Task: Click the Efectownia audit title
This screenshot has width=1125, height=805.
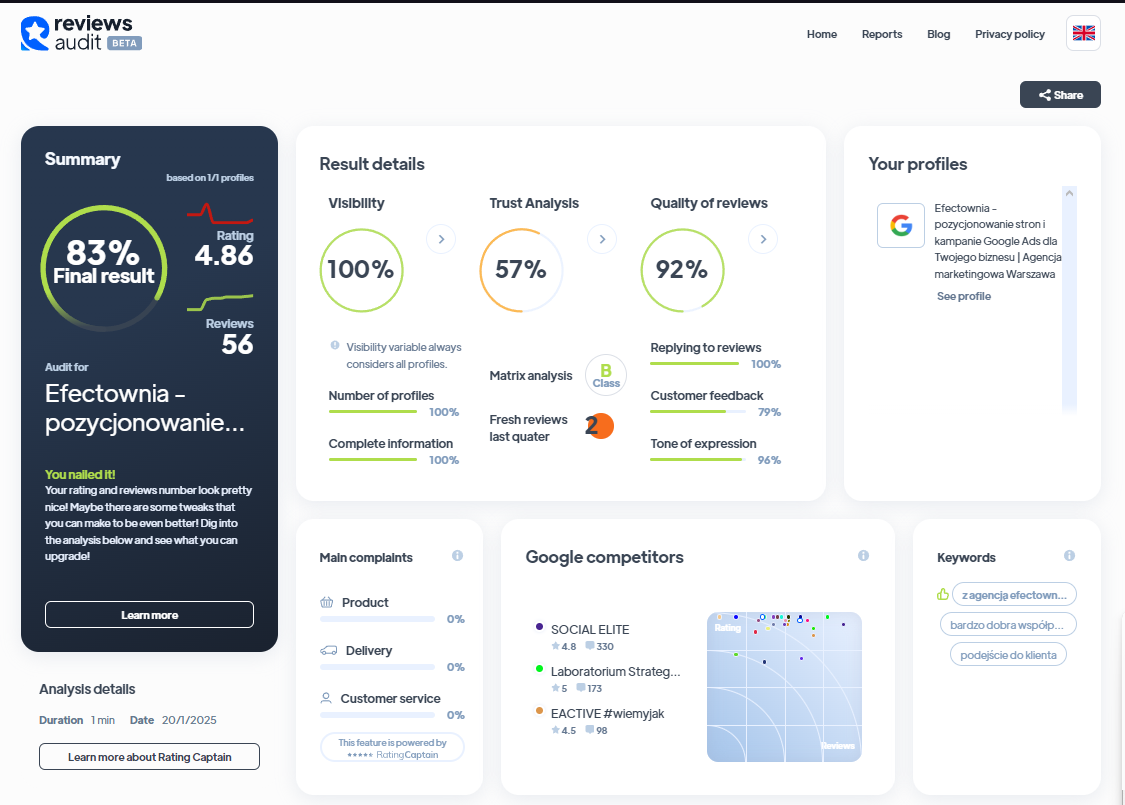Action: (145, 408)
